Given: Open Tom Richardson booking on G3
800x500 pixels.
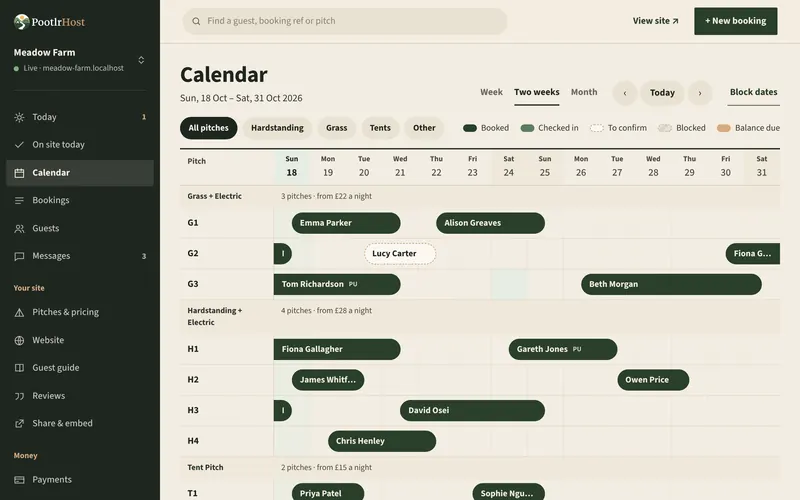Looking at the screenshot, I should click(x=337, y=284).
